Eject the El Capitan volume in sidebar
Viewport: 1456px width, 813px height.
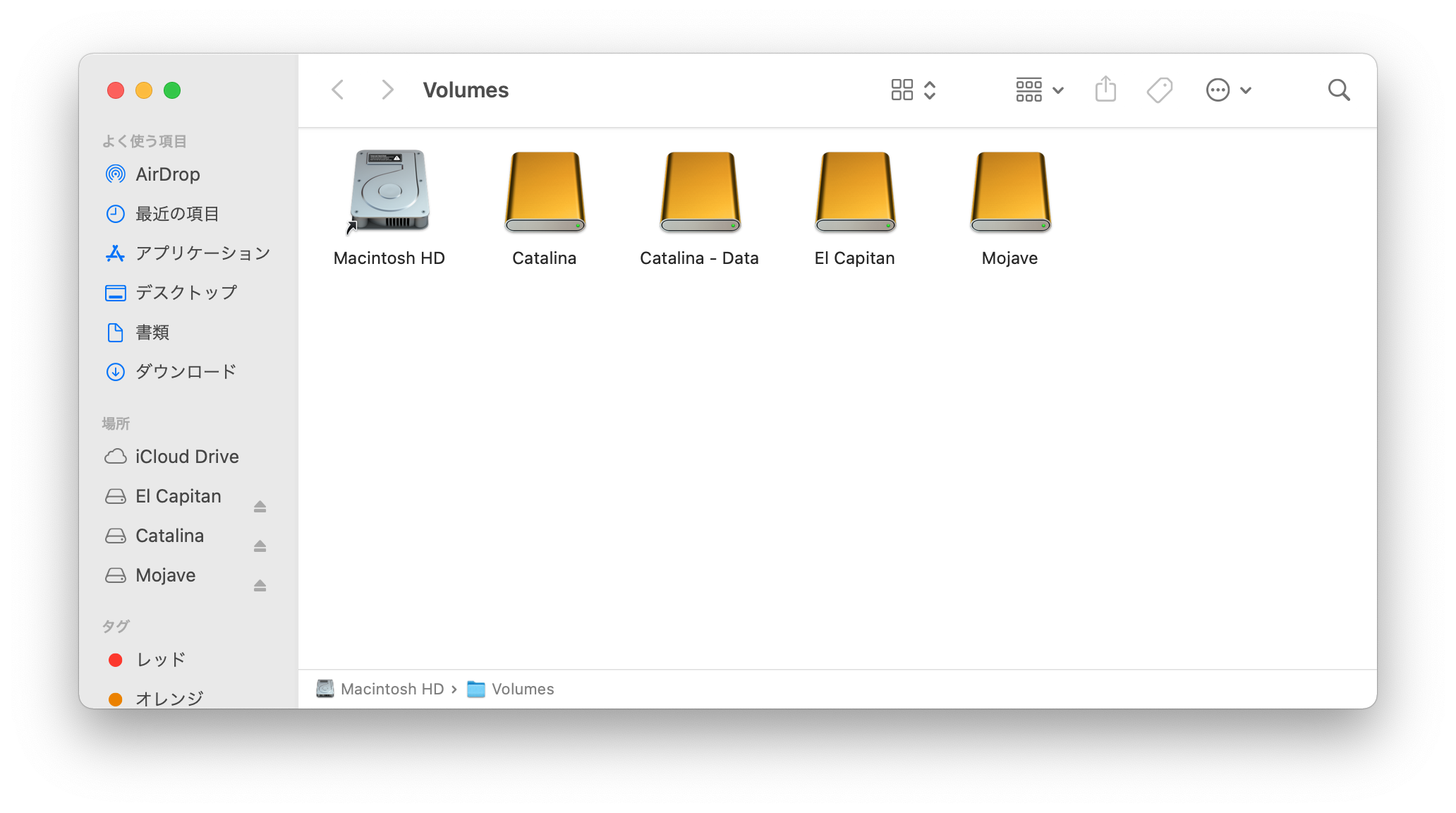(x=260, y=506)
